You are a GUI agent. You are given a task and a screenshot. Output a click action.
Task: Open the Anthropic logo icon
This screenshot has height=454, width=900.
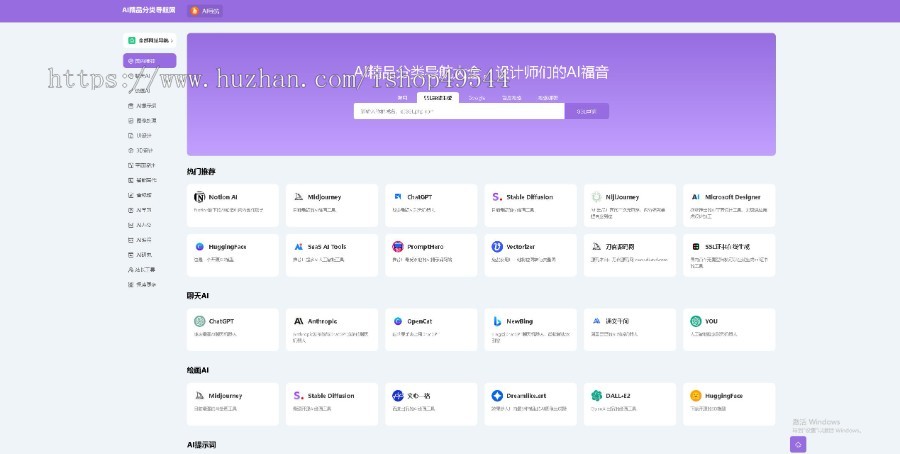(298, 321)
